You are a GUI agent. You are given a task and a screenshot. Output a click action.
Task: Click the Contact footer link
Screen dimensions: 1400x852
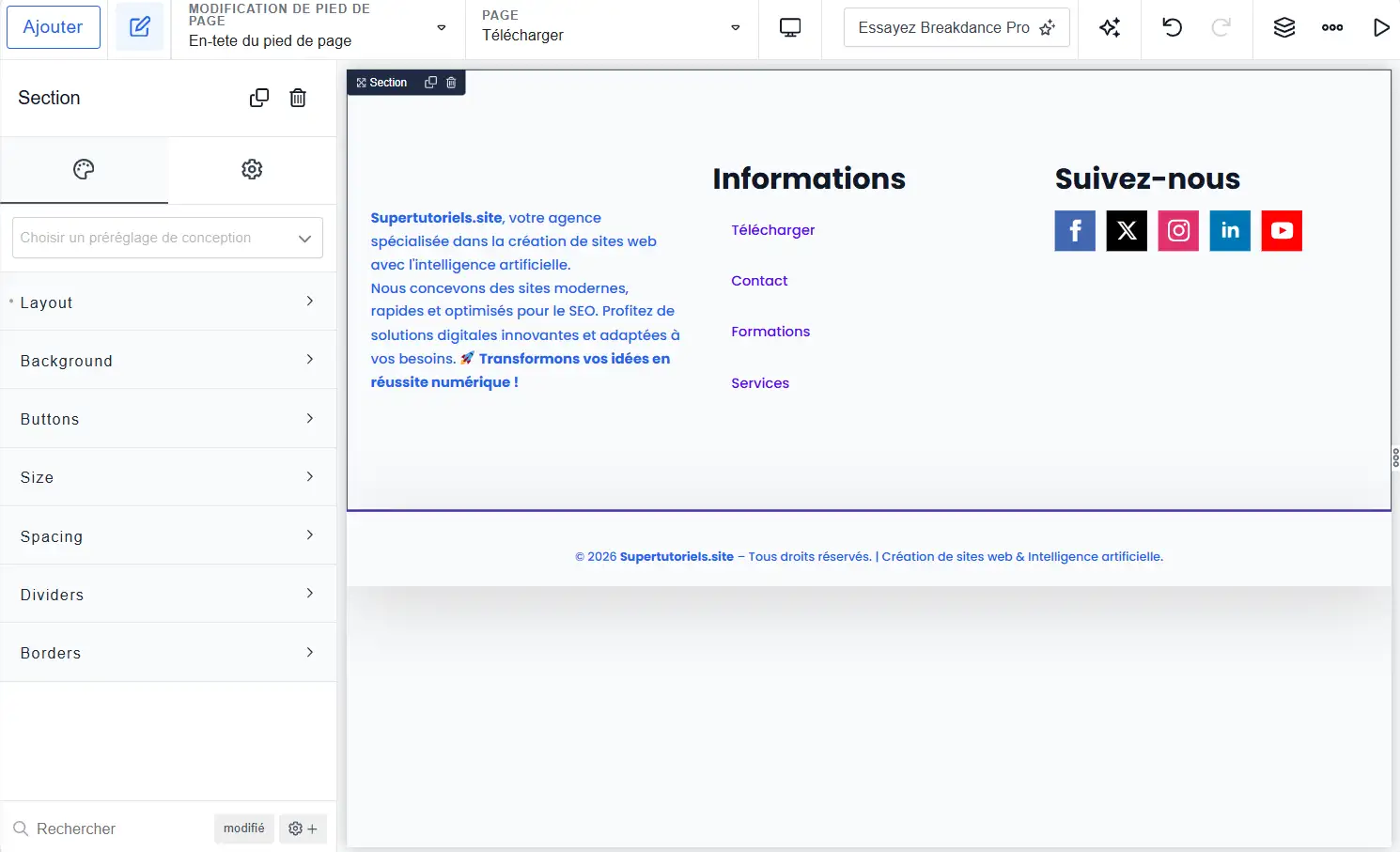tap(759, 281)
